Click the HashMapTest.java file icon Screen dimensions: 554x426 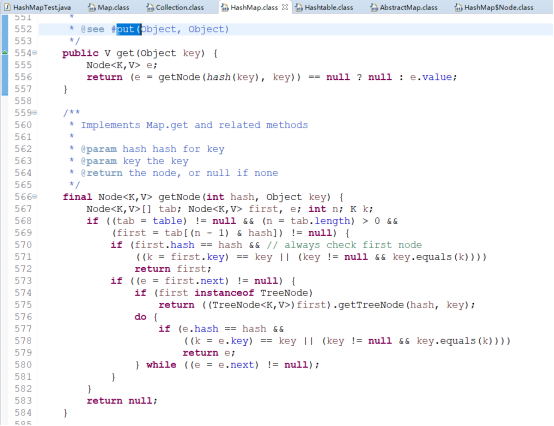(7, 7)
